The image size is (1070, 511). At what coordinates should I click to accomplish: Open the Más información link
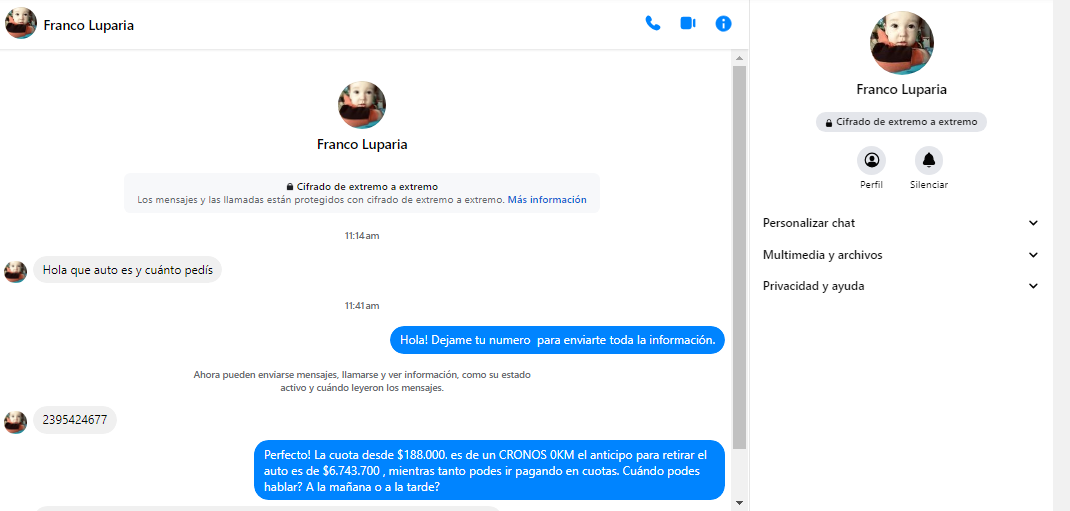click(x=547, y=200)
